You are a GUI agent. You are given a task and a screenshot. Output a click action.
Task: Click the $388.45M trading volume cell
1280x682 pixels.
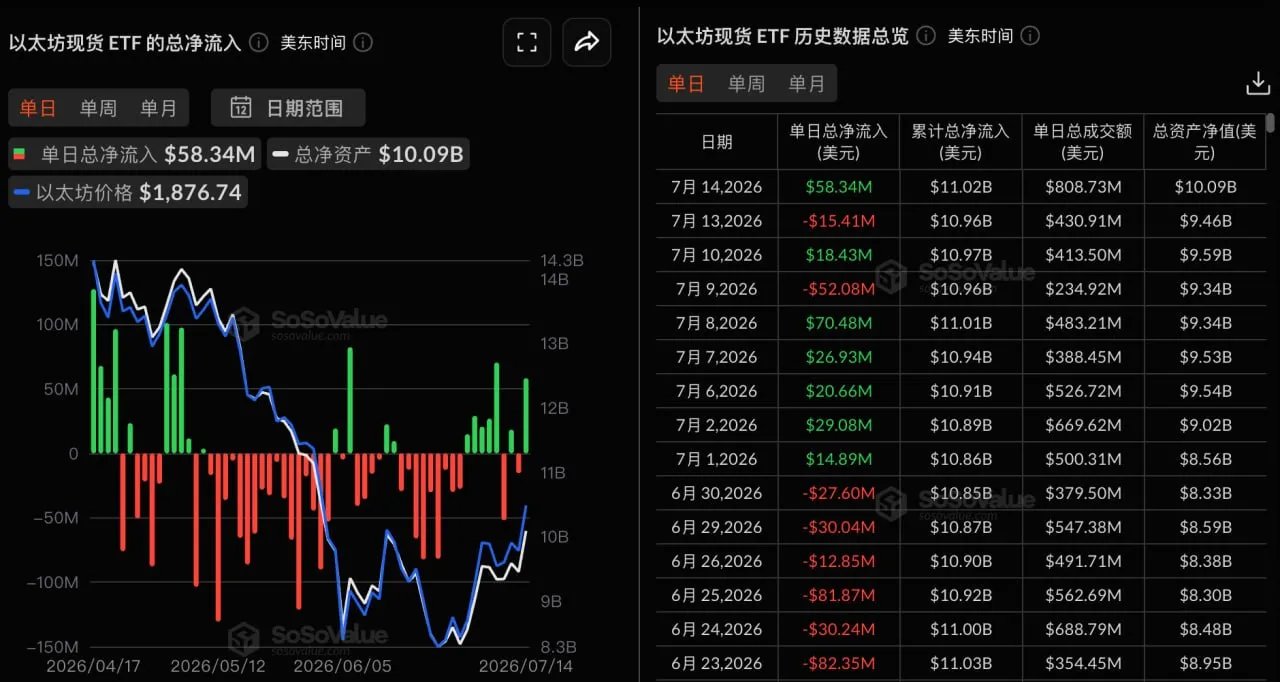click(1082, 357)
